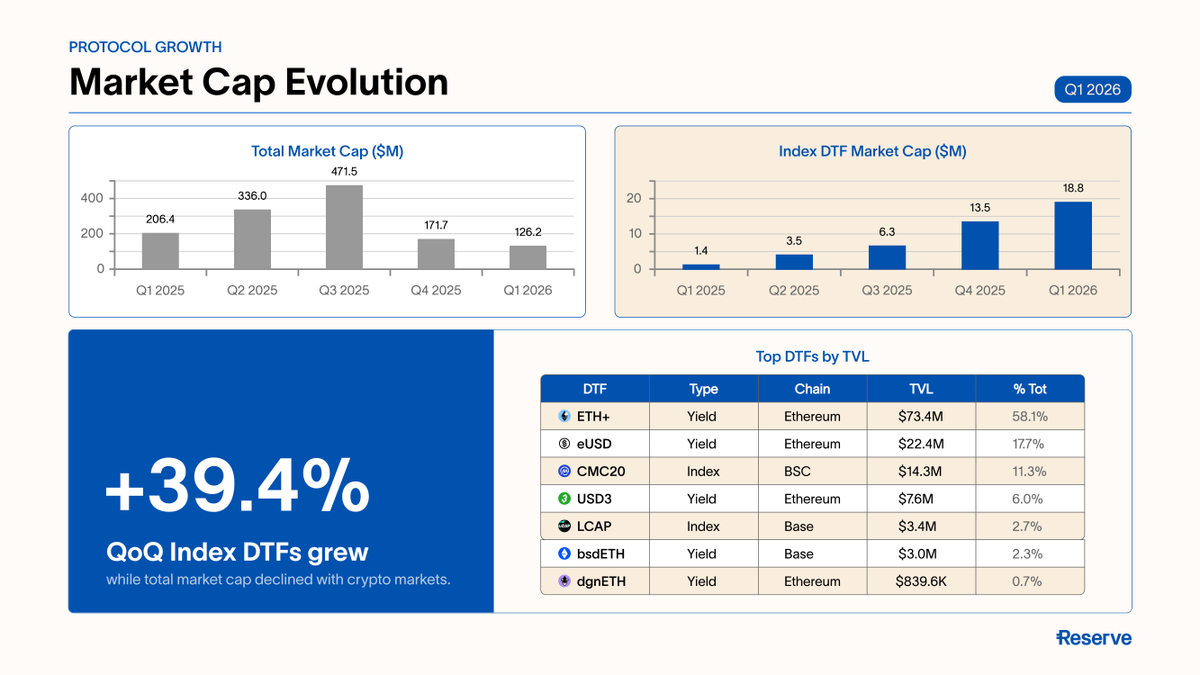Click the $73.4M TVL cell

tap(920, 416)
